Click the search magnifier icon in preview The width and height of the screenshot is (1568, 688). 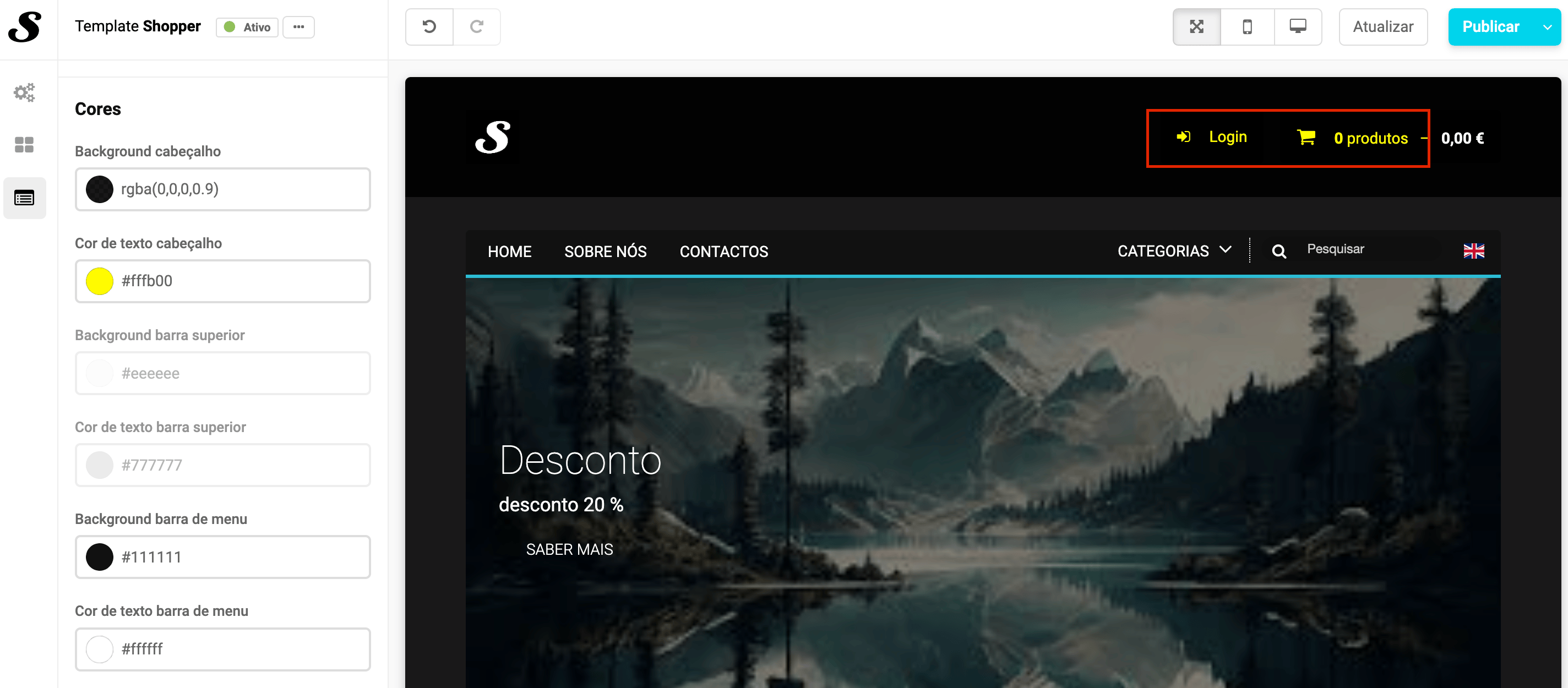(1278, 251)
